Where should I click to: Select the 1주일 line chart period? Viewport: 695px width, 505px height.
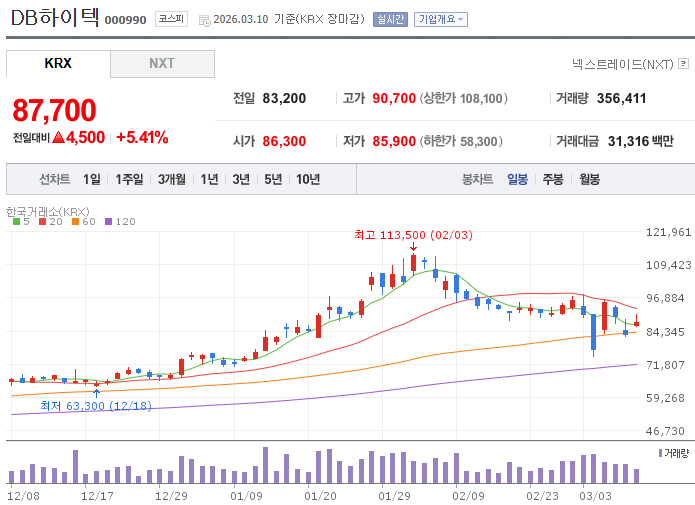click(129, 179)
